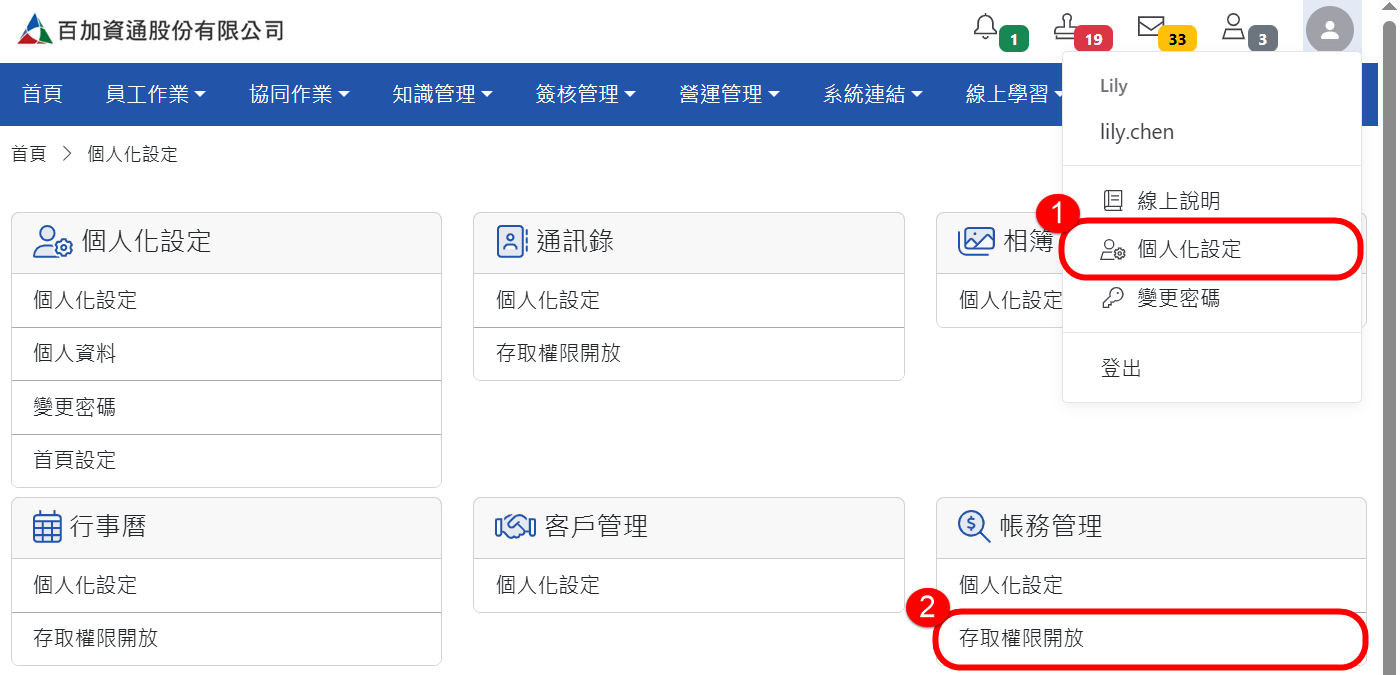Image resolution: width=1400 pixels, height=675 pixels.
Task: Open 個人化設定 under 通訊錄 card
Action: (x=689, y=300)
